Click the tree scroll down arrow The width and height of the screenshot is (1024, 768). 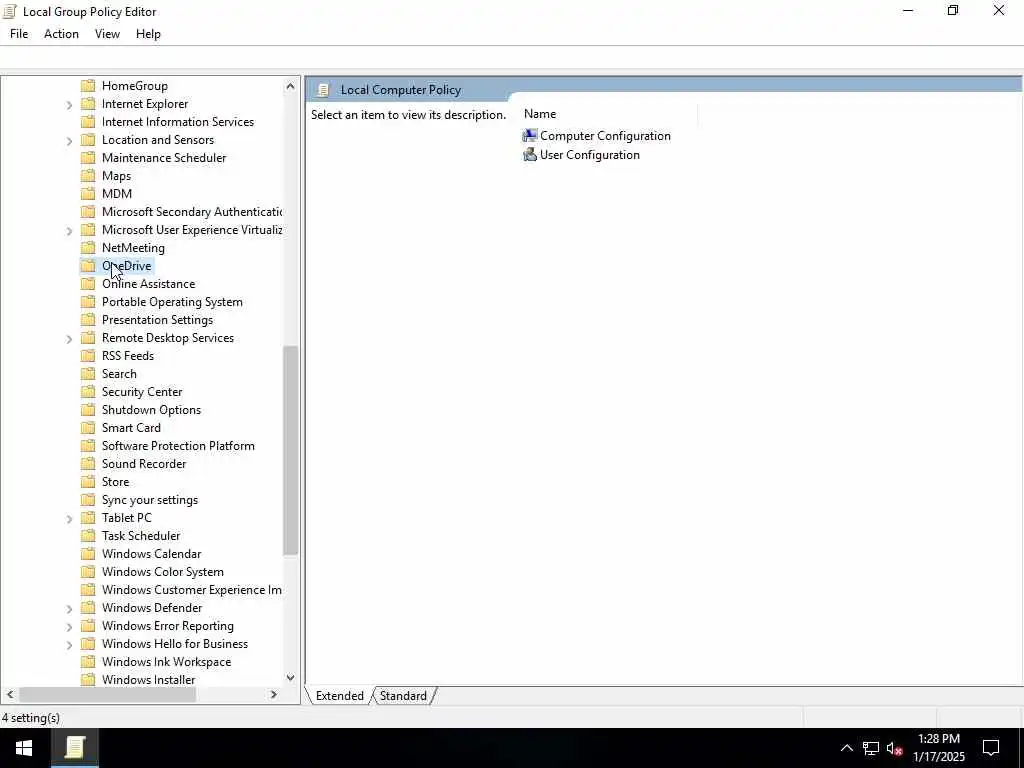tap(291, 679)
